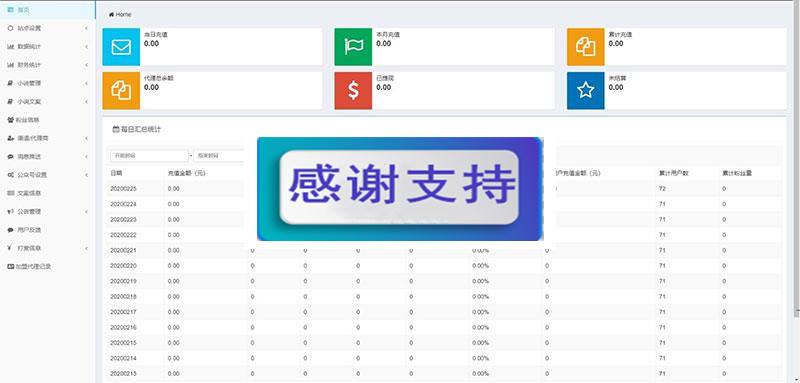Click the 首页 dashboard icon in sidebar
800x383 pixels.
click(x=10, y=10)
